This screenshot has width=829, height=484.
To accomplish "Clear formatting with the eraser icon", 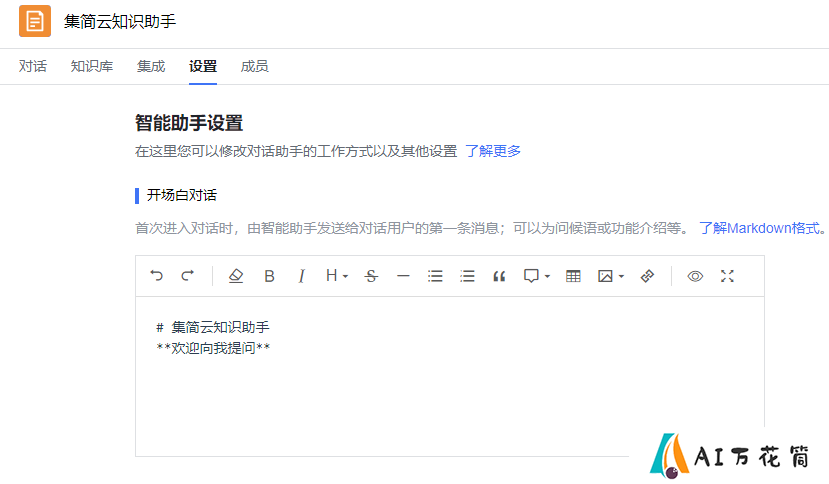I will coord(236,276).
